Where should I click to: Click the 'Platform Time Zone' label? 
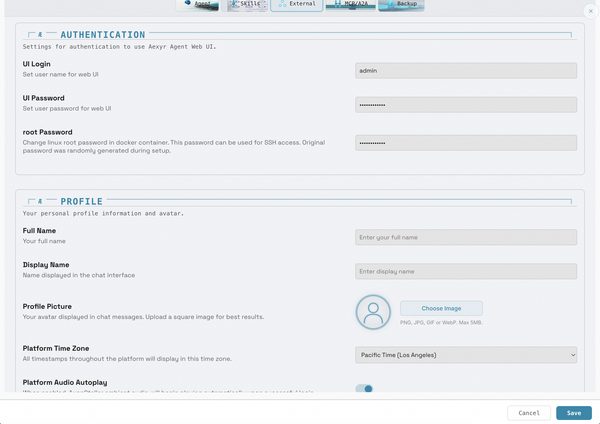tap(56, 348)
